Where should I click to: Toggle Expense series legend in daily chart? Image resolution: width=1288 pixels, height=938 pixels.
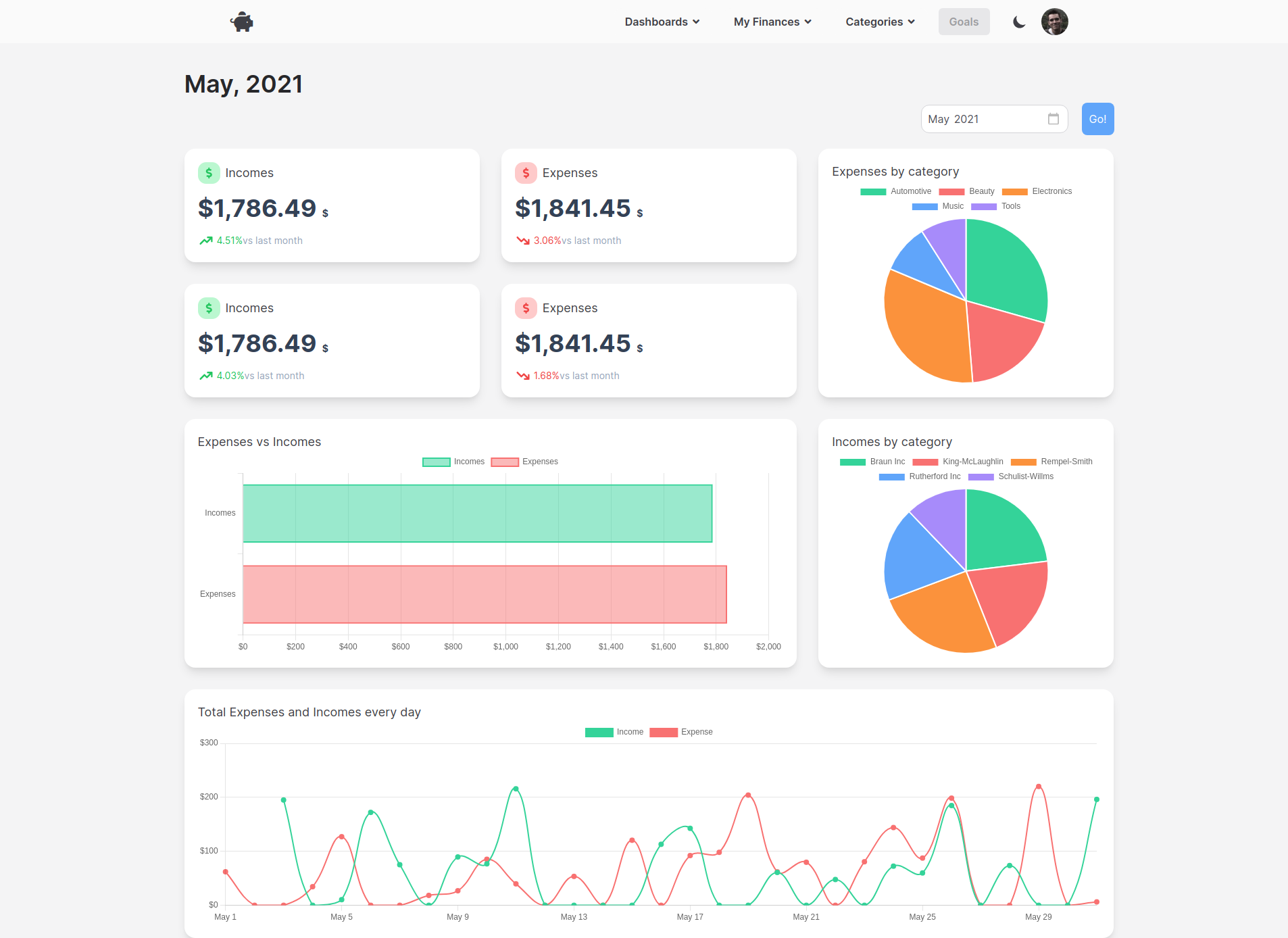681,732
